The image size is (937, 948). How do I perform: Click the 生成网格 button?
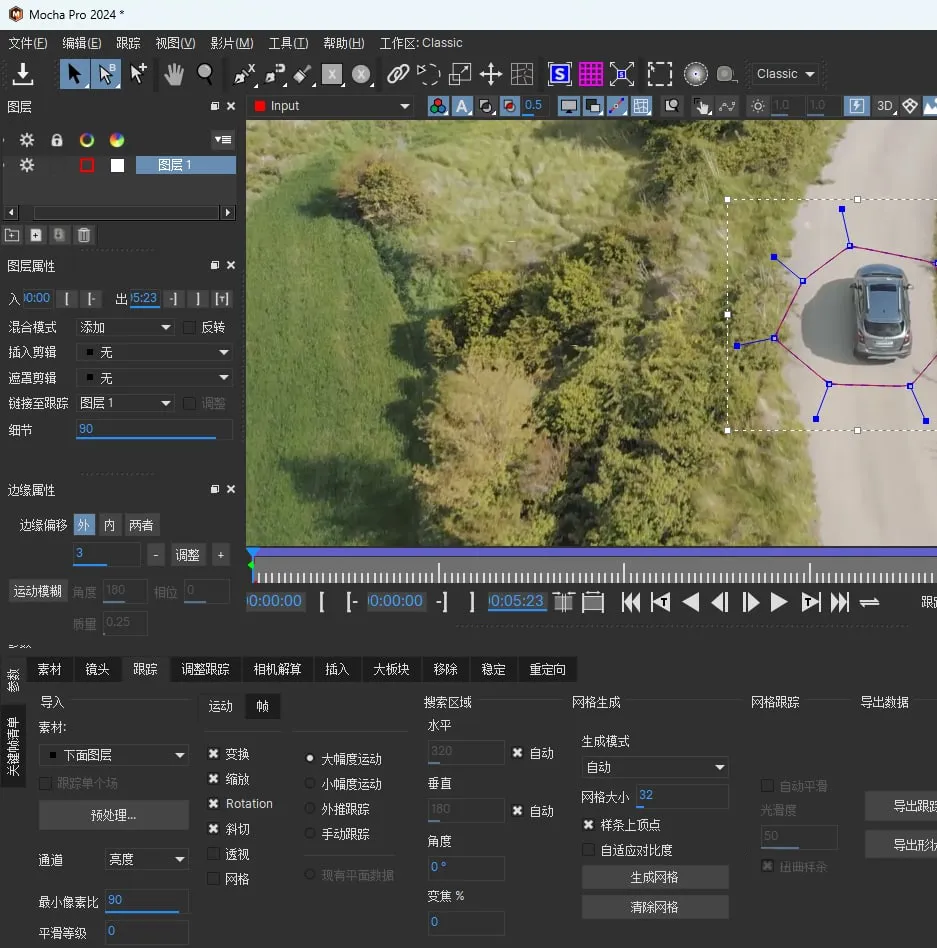click(655, 877)
